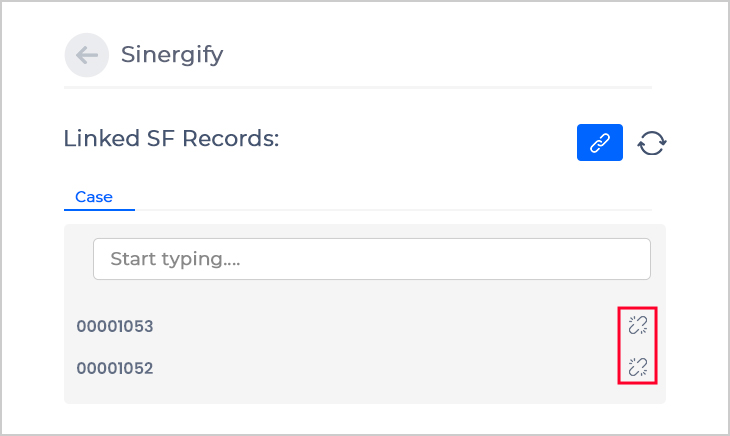Screen dimensions: 730x436
Task: Unlink case 00001053
Action: pos(637,325)
